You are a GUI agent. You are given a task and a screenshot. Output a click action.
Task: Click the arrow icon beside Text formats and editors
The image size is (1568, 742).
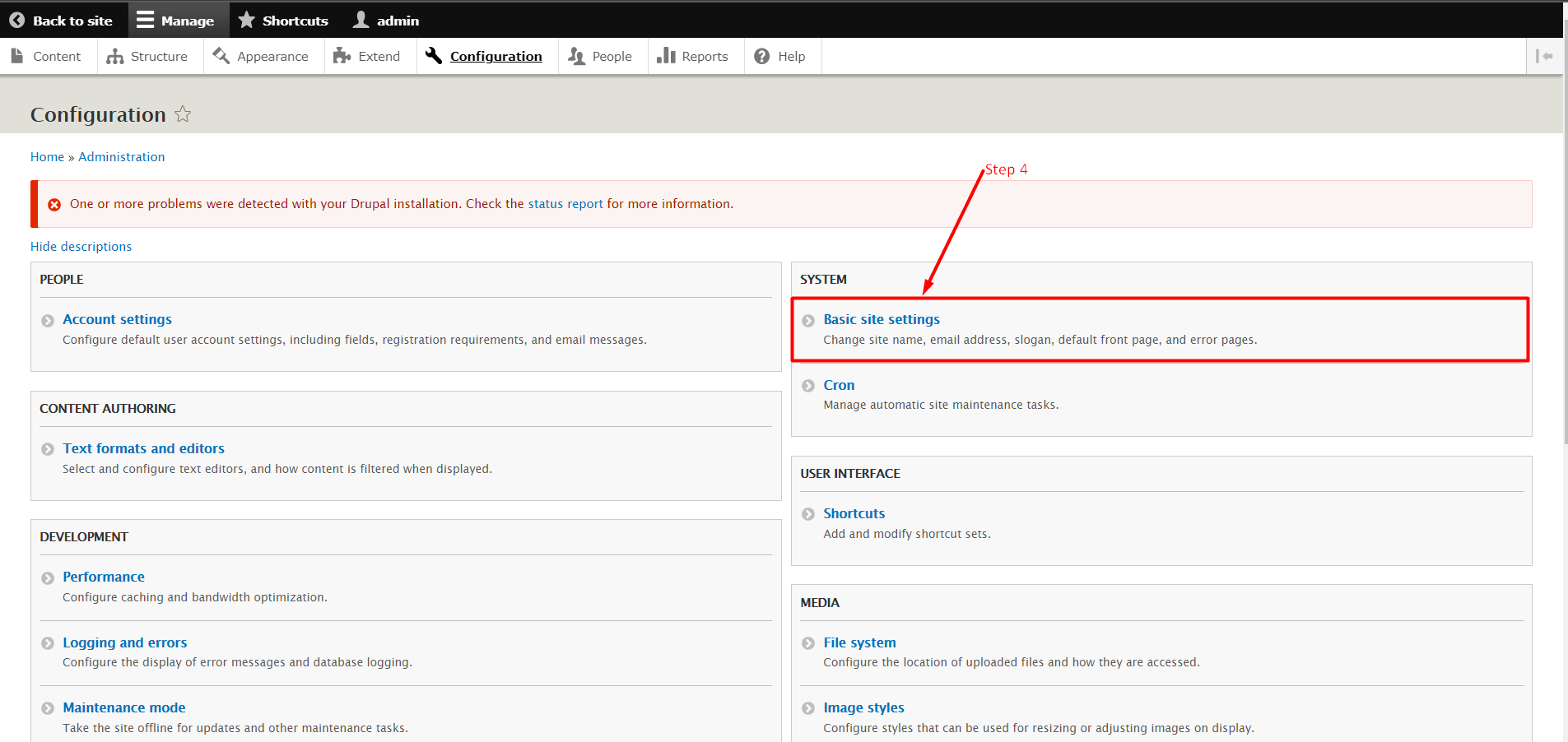[48, 449]
